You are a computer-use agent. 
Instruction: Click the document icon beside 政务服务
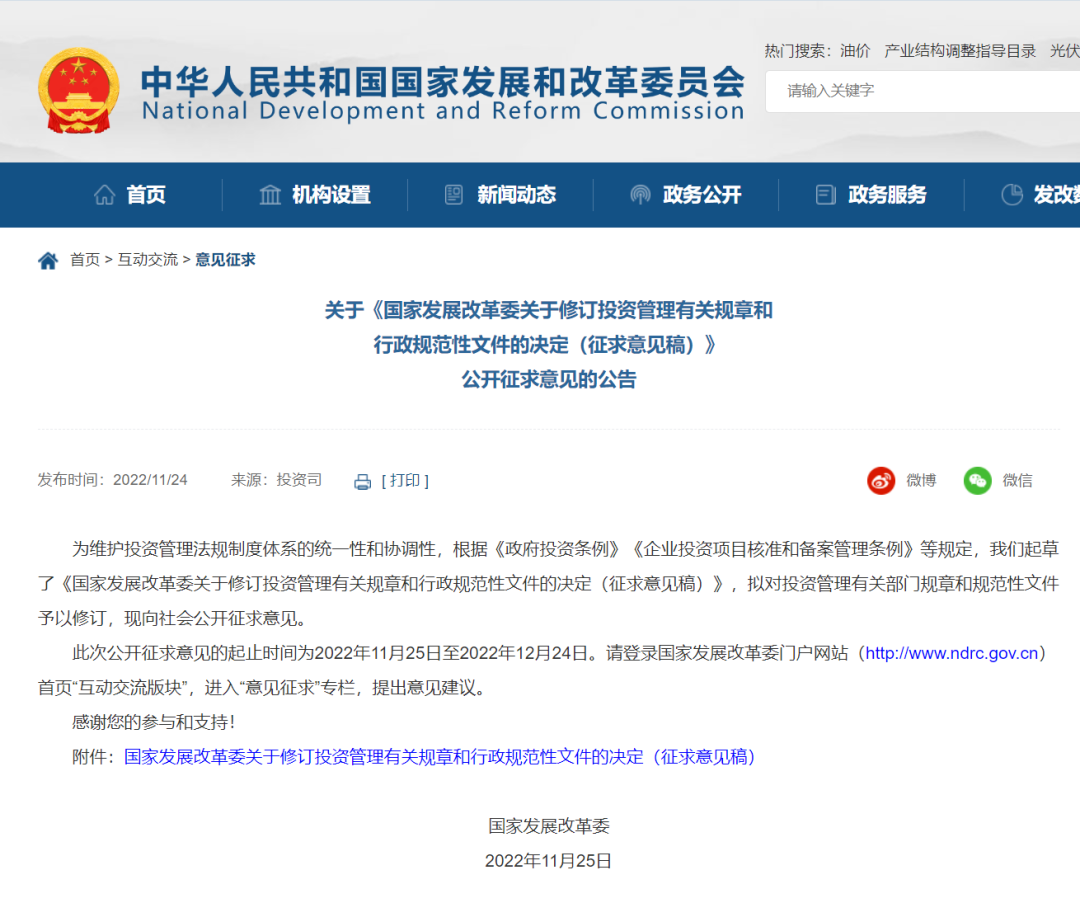825,195
